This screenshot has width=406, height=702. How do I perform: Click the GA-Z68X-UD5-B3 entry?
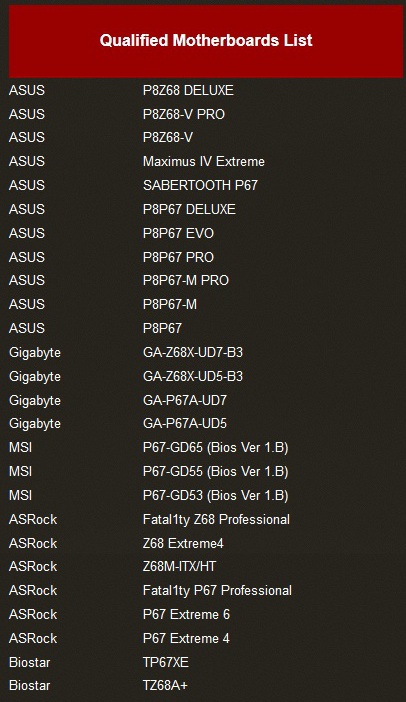point(192,376)
